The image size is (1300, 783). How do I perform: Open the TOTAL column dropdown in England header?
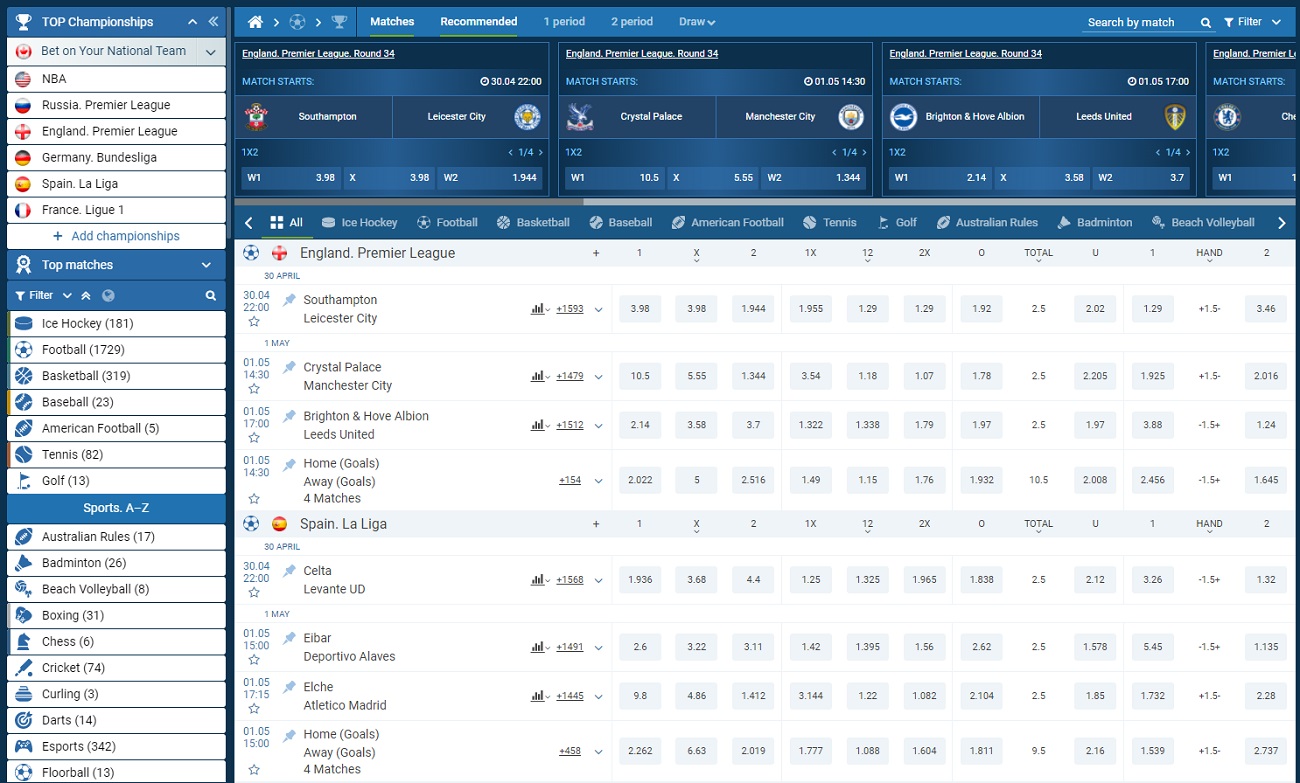click(x=1038, y=255)
